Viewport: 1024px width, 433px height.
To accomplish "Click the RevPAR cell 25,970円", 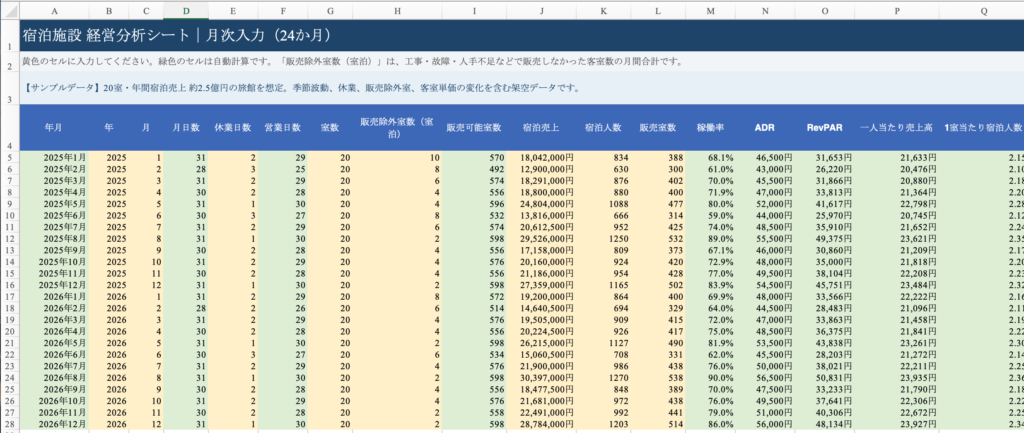I will [x=825, y=215].
